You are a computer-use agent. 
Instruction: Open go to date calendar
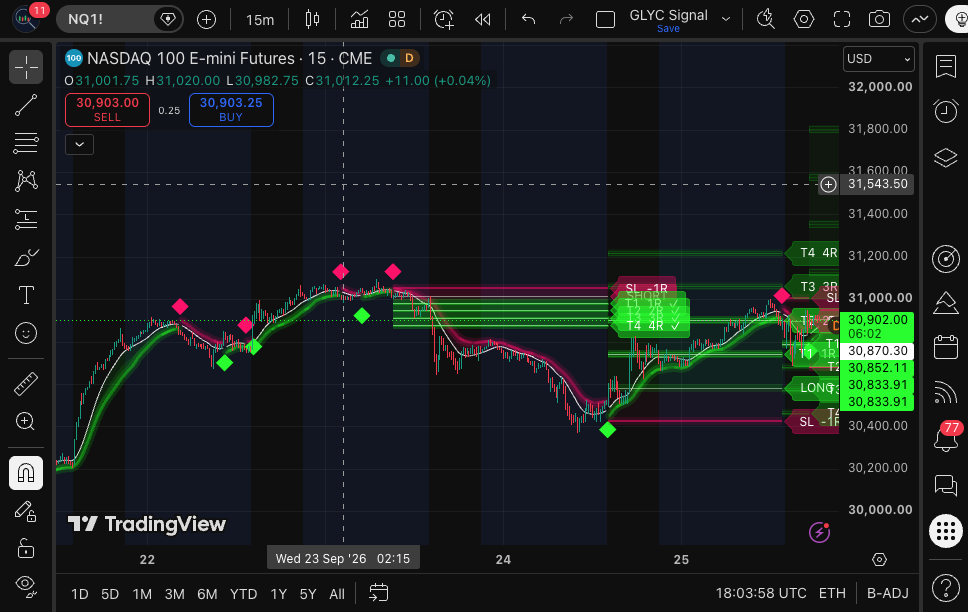(378, 593)
